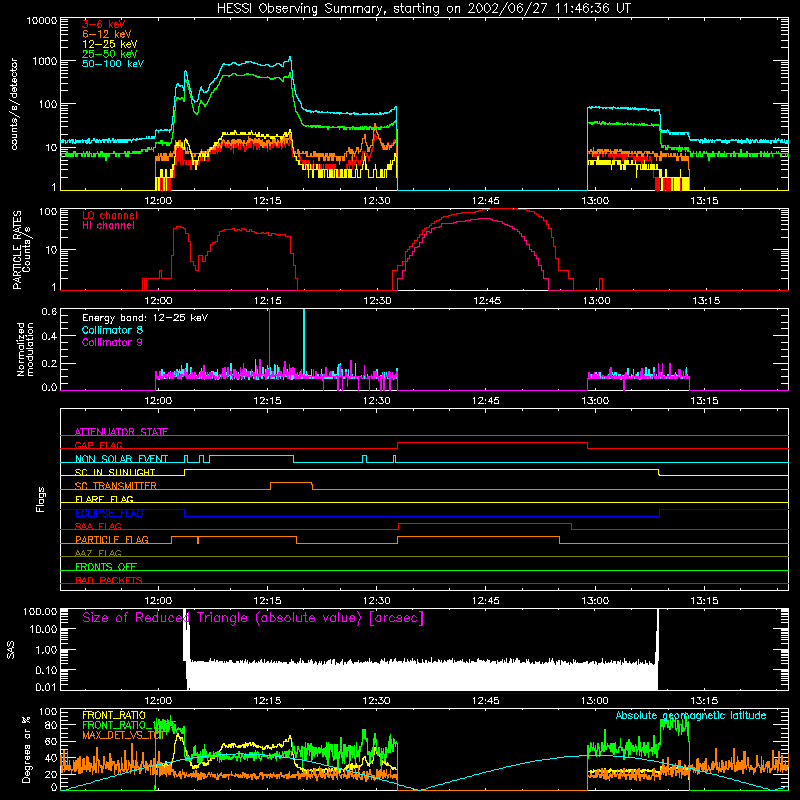Select the Collimator 8 legend label
The width and height of the screenshot is (800, 800).
point(112,330)
